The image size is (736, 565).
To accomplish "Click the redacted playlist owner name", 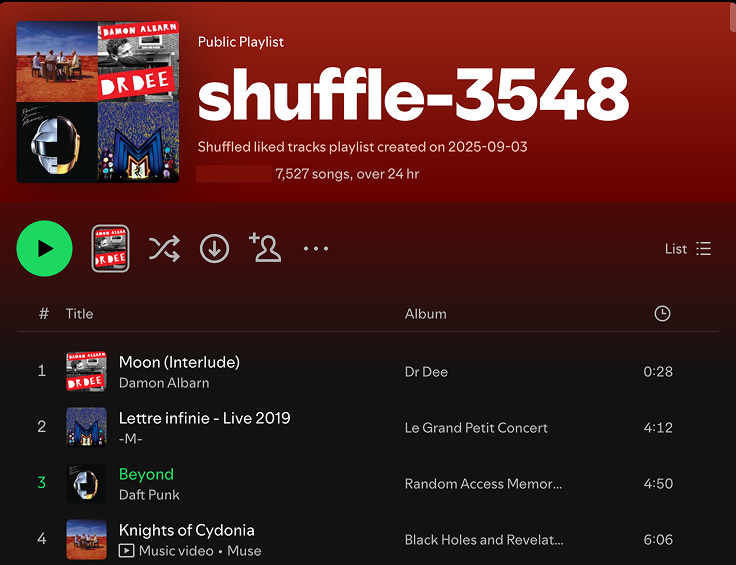I will pyautogui.click(x=234, y=174).
